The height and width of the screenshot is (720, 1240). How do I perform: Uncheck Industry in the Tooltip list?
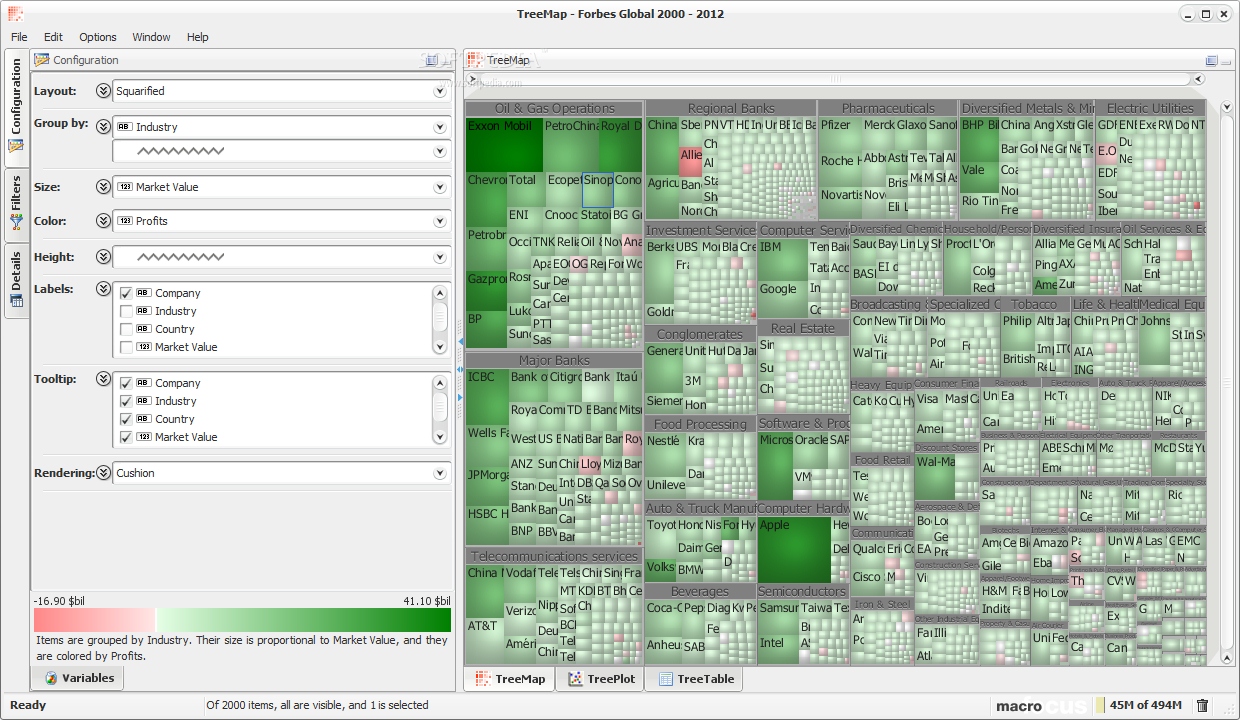coord(126,401)
